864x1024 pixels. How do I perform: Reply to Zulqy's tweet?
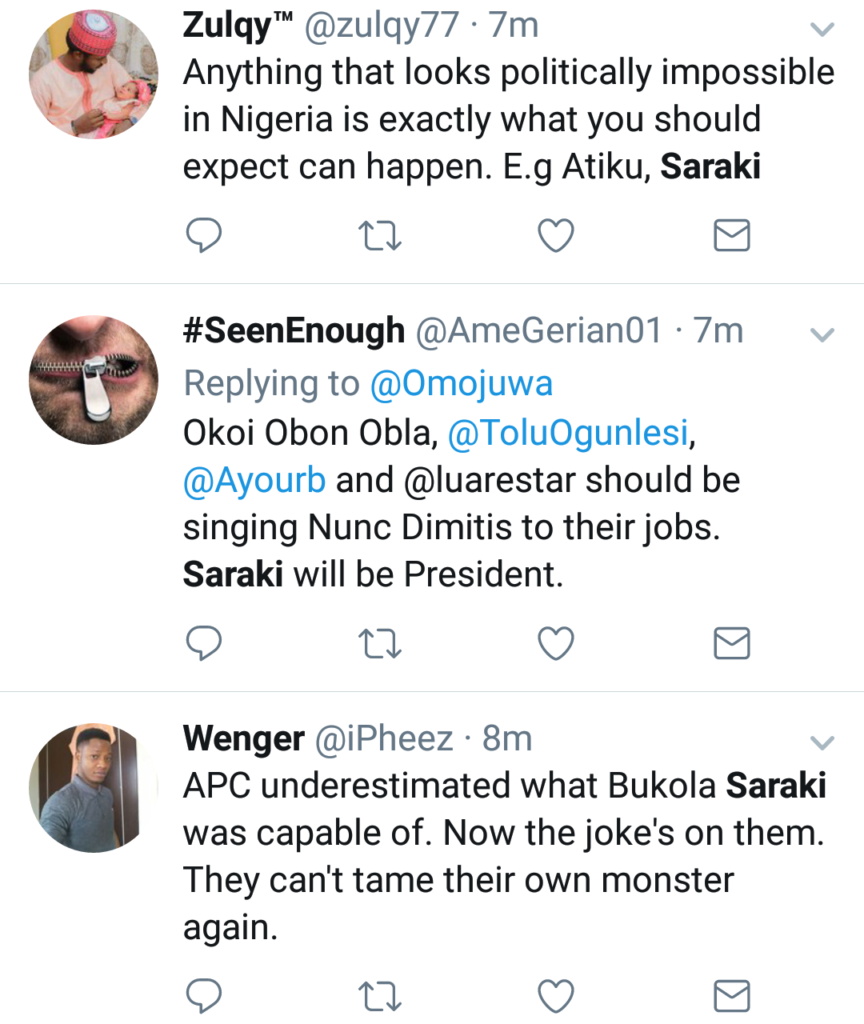tap(205, 236)
